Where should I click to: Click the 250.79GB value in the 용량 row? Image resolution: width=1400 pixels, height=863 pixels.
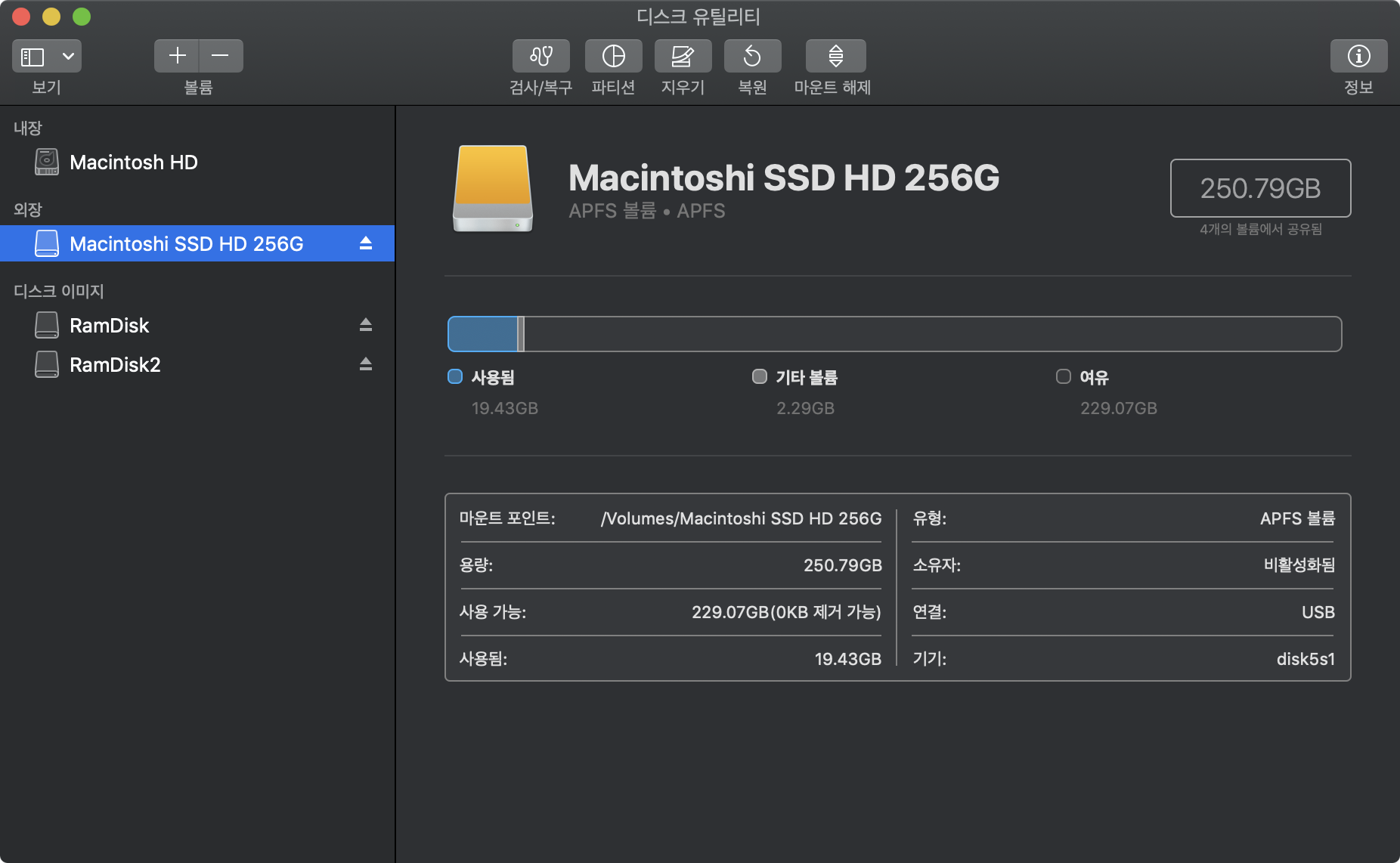843,565
